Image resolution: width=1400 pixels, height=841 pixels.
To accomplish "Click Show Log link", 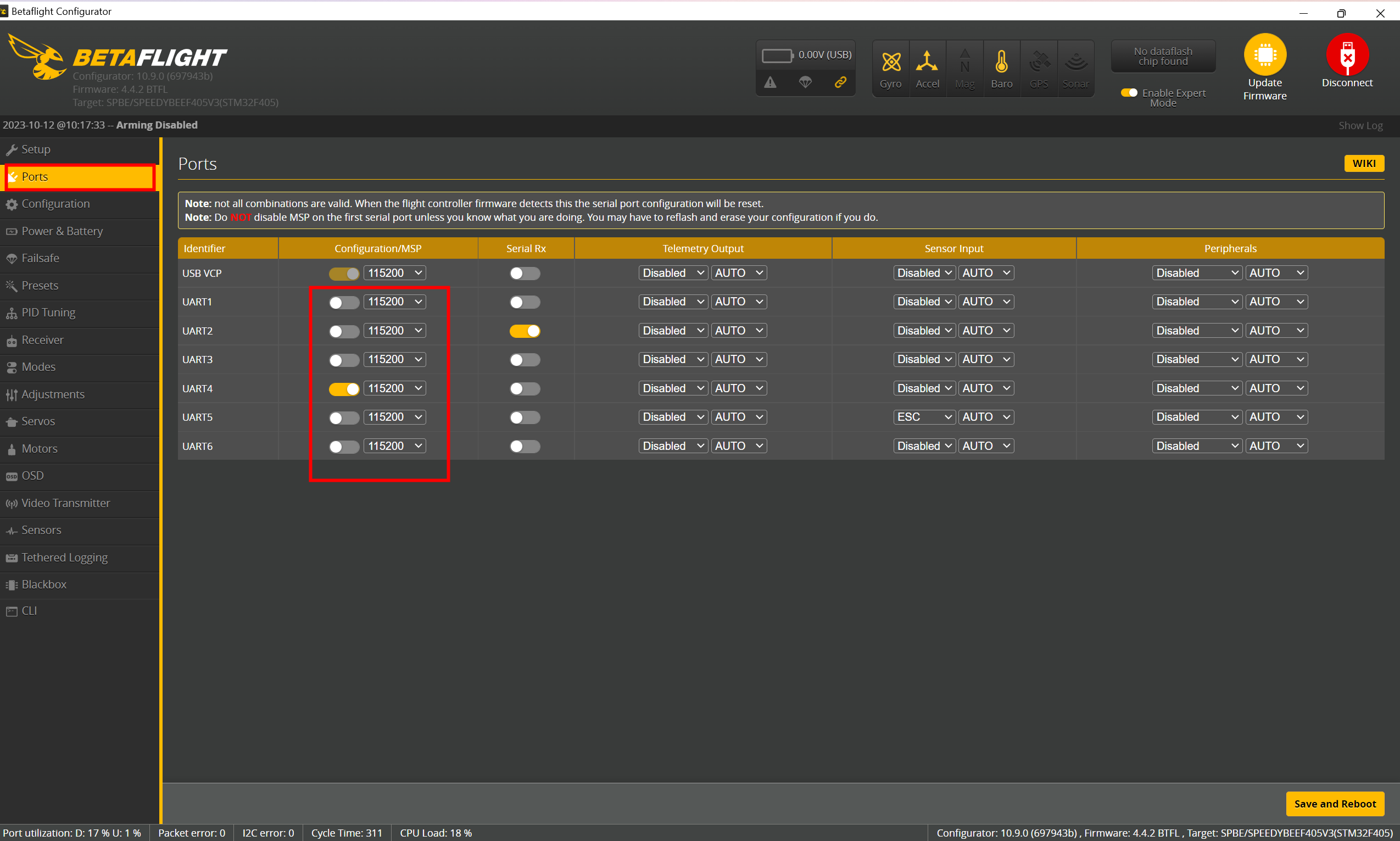I will click(x=1360, y=125).
